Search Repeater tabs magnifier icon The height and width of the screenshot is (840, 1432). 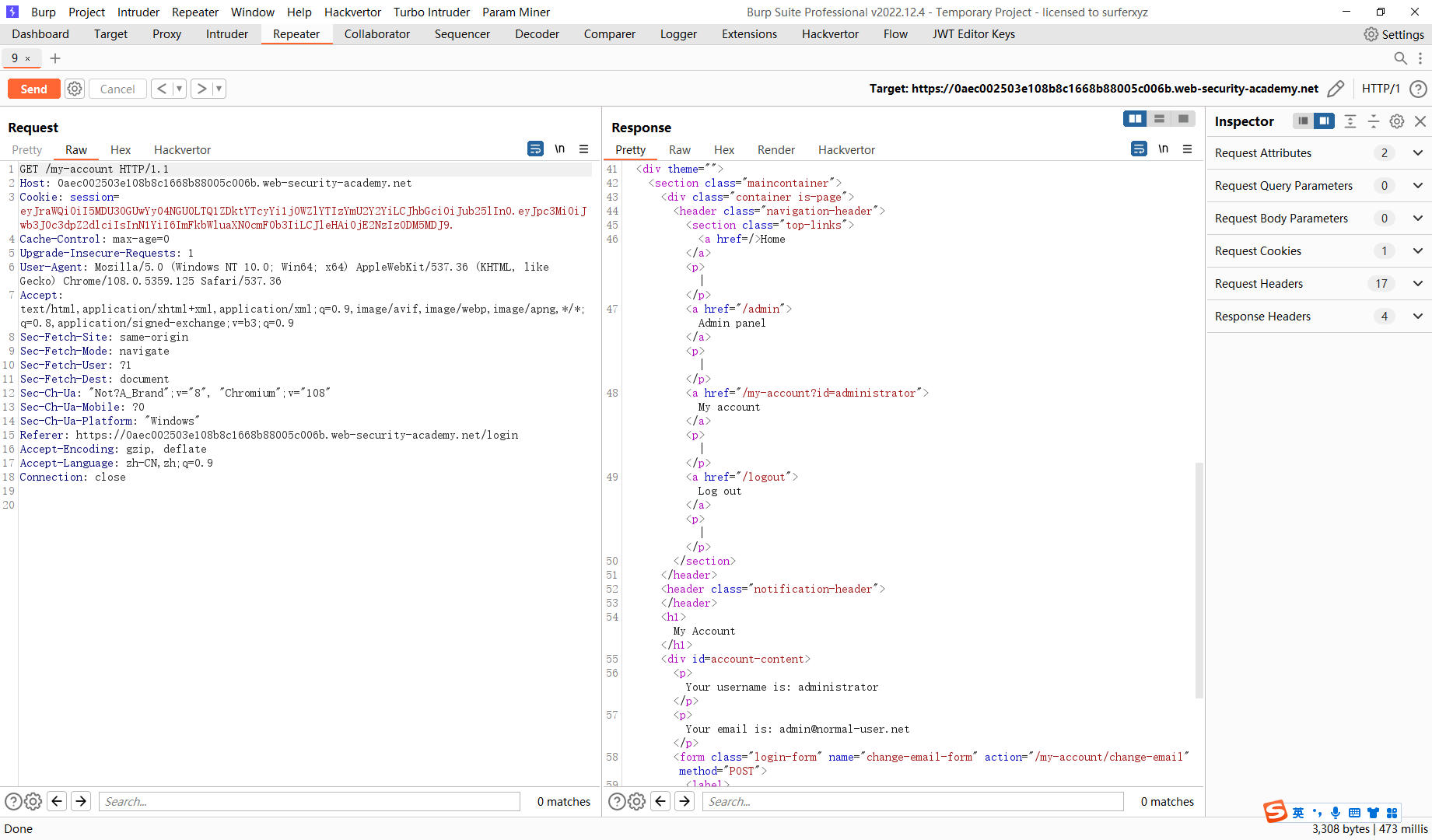(x=1400, y=58)
